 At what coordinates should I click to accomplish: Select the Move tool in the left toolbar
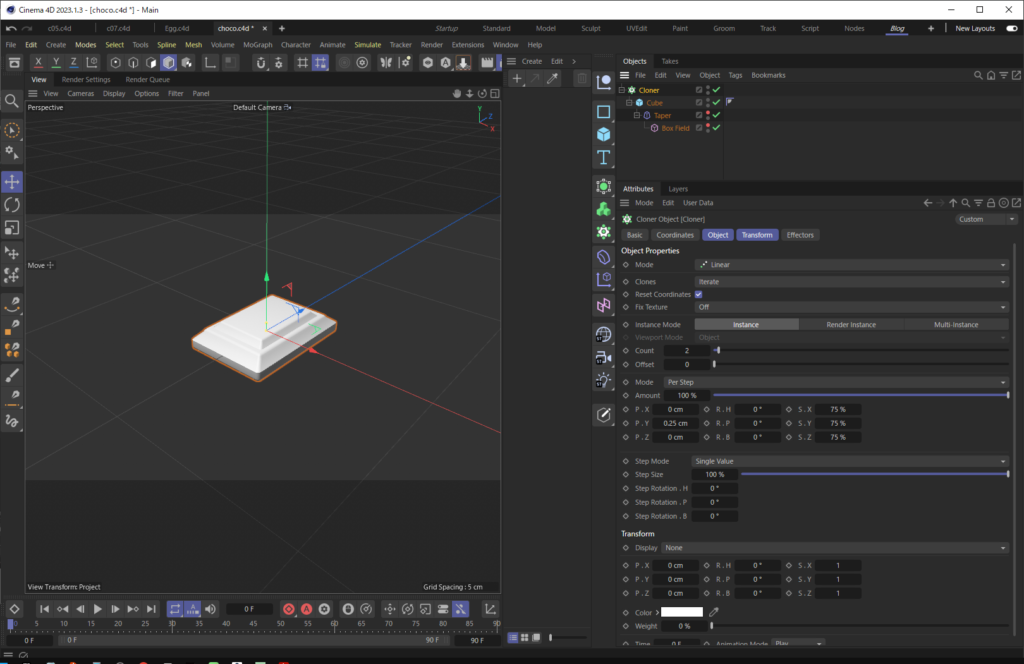click(12, 181)
